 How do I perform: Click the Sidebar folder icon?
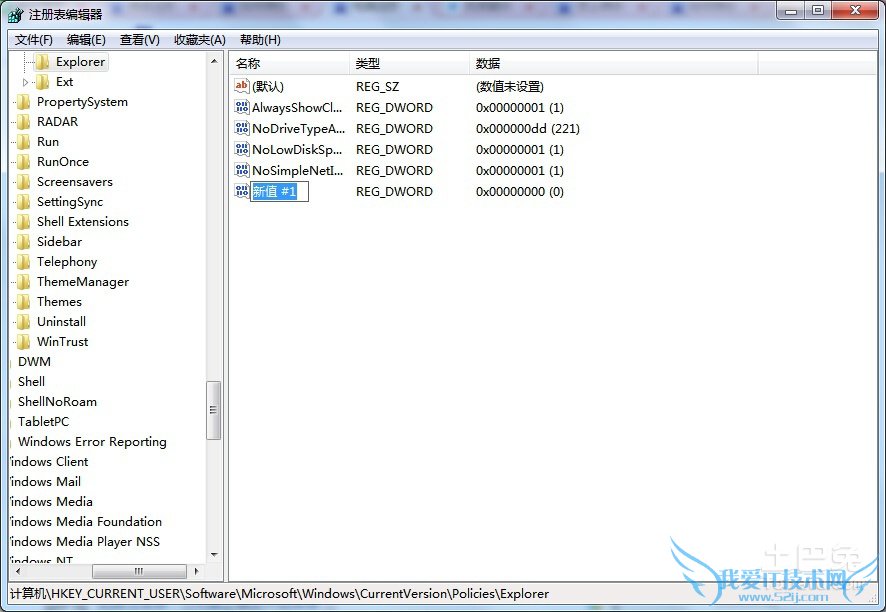(23, 242)
